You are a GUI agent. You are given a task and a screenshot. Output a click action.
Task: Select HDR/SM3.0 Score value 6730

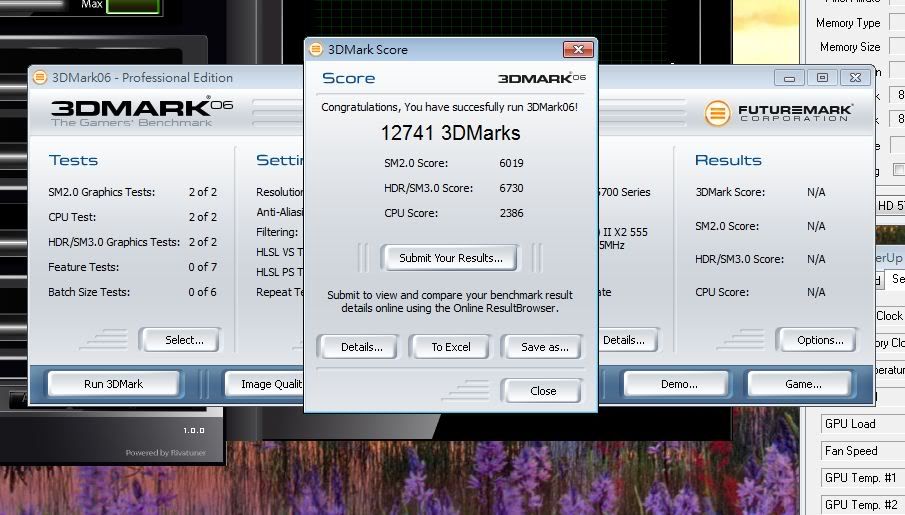(511, 188)
